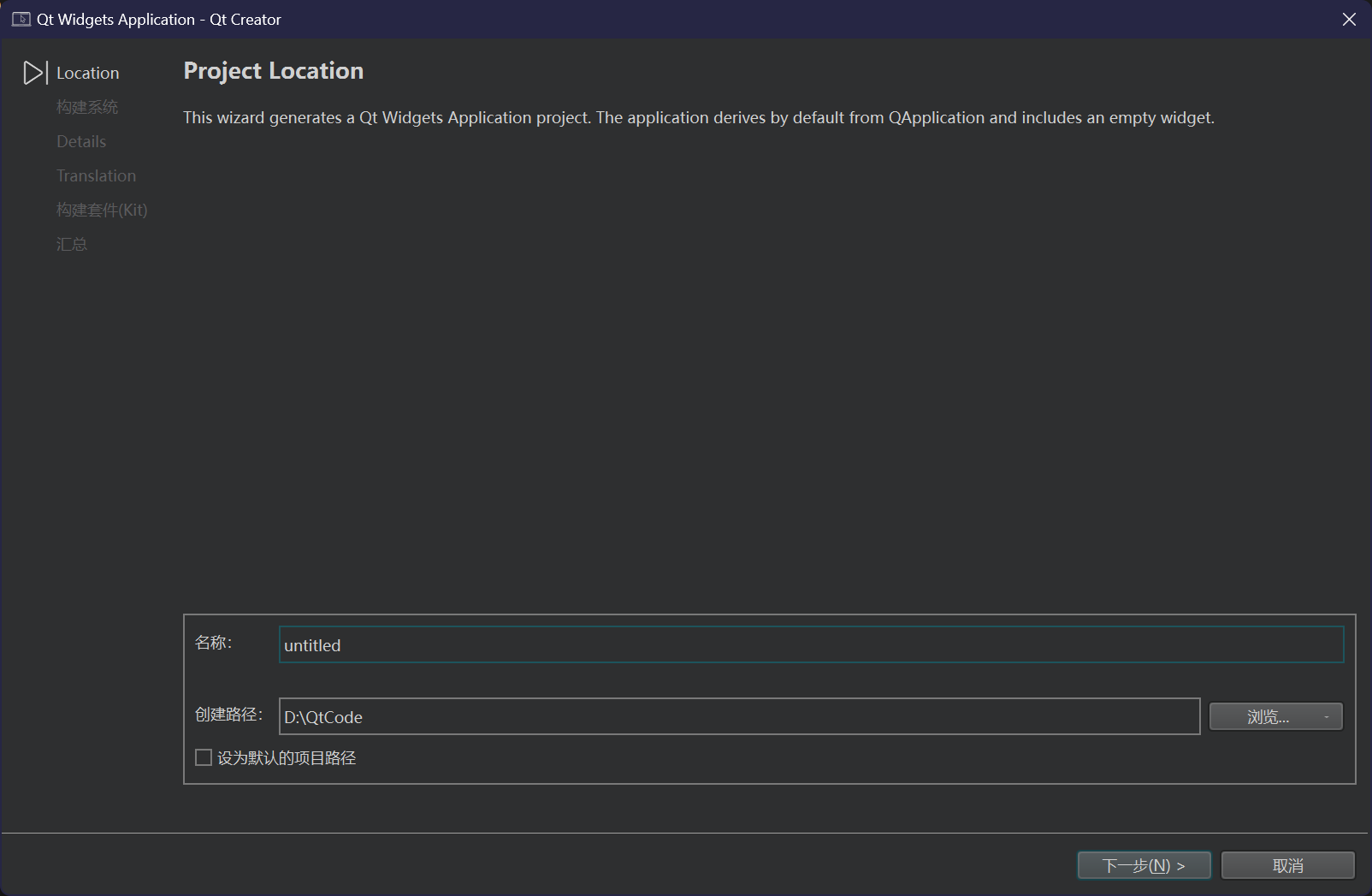Click the 名称 label text
Viewport: 1372px width, 896px height.
[213, 643]
